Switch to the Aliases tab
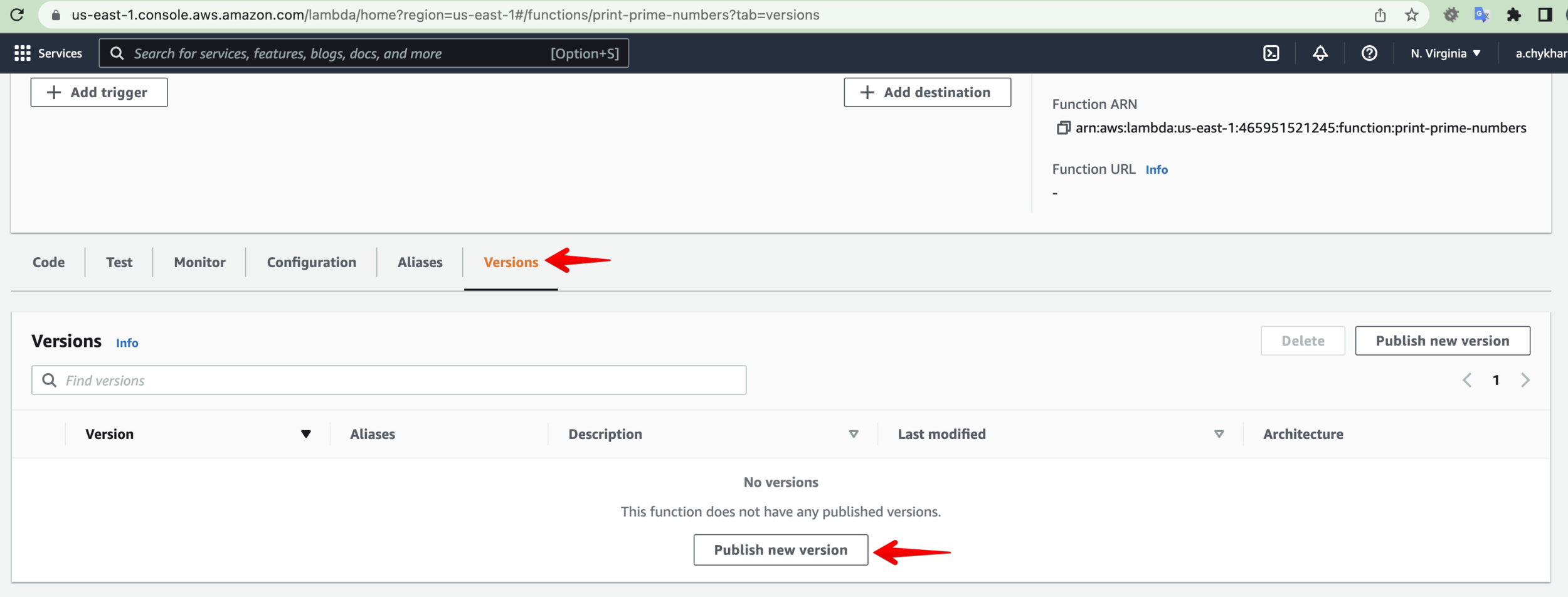This screenshot has height=597, width=1568. click(420, 262)
